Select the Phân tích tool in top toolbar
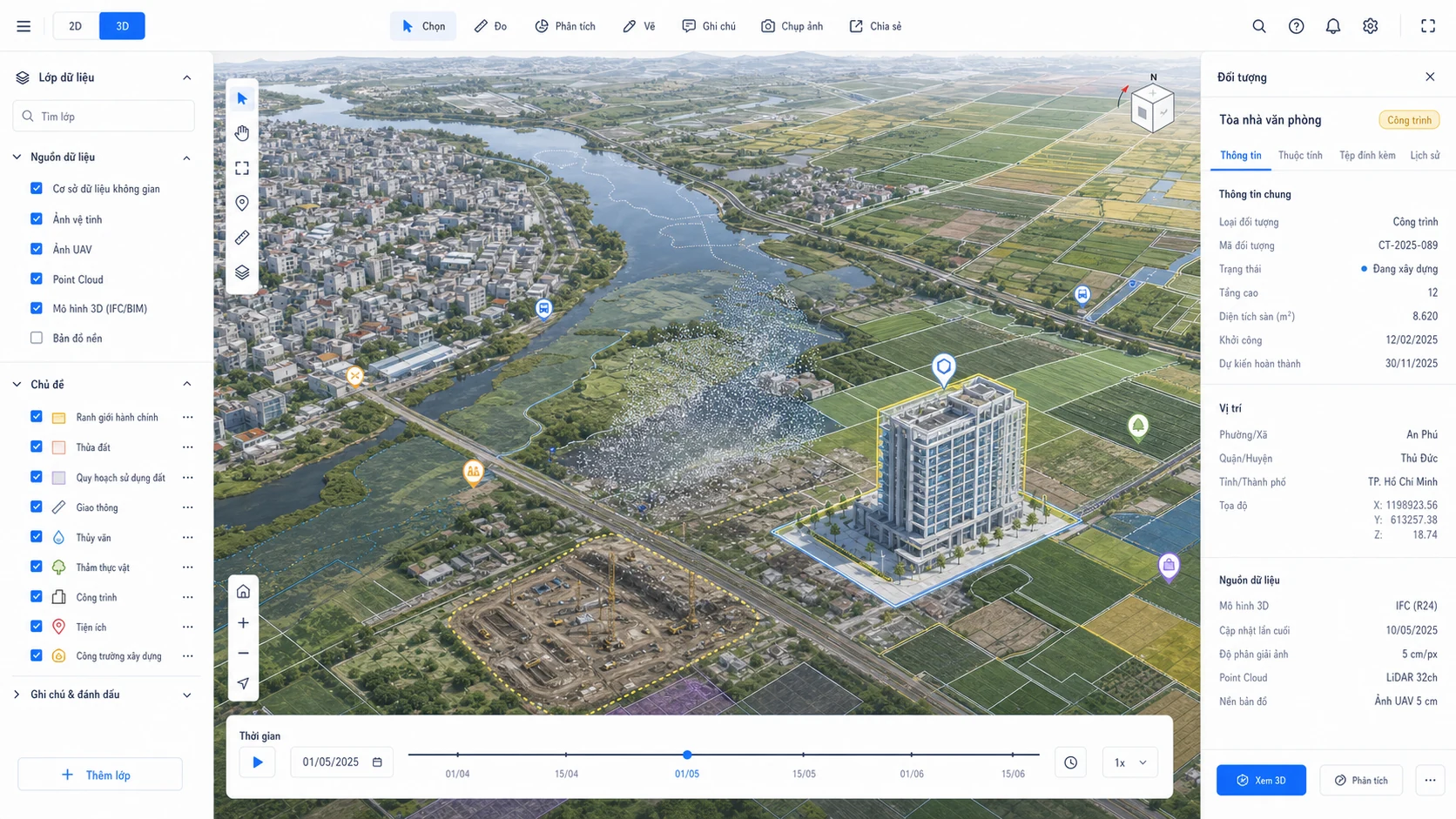Screen dimensions: 1456x819 [x=565, y=26]
